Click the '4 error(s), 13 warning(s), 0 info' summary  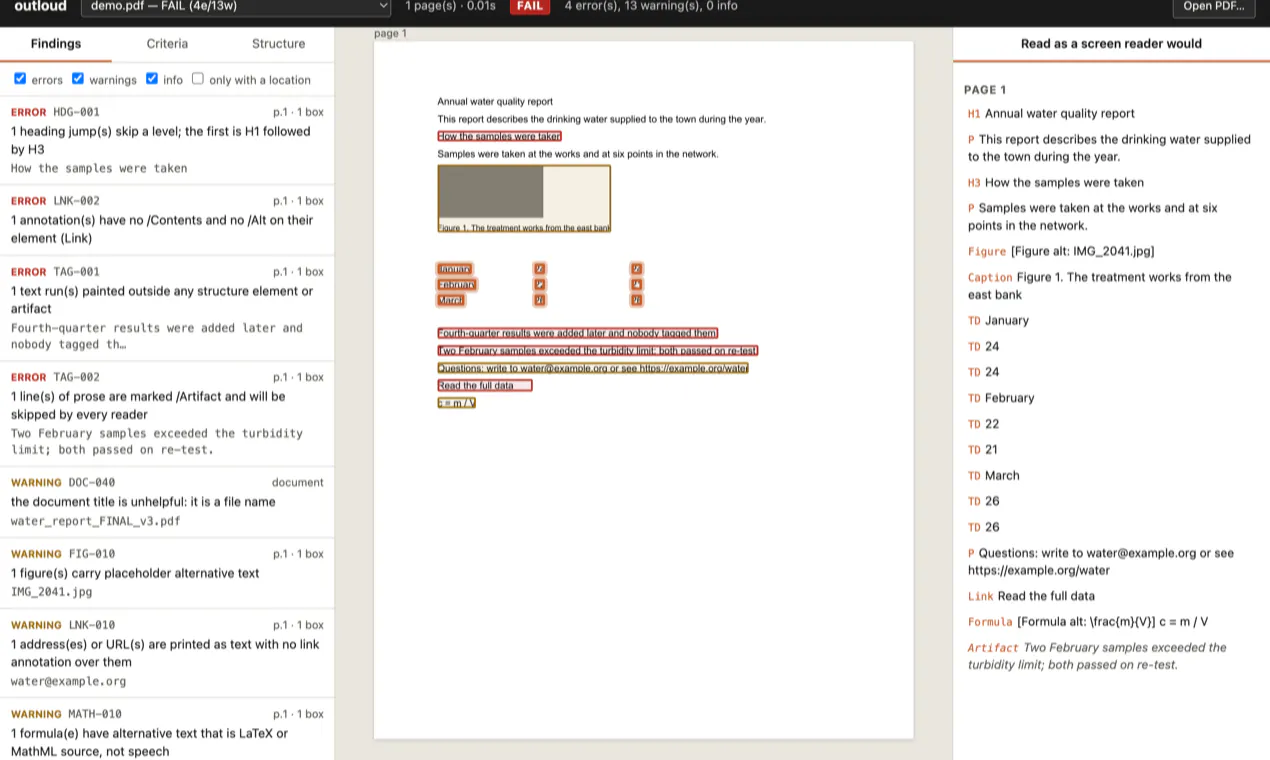pos(651,6)
